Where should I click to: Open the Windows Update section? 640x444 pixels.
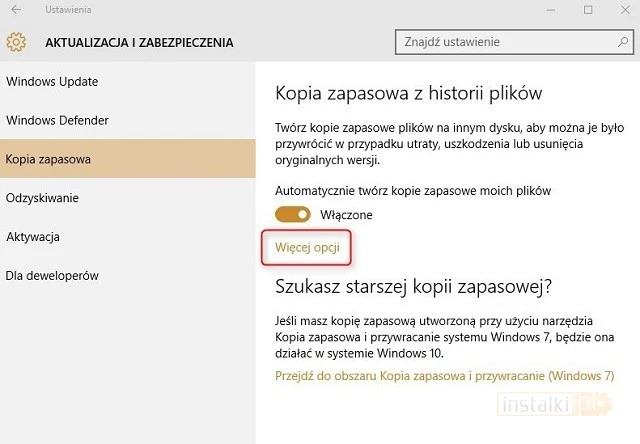click(x=52, y=82)
